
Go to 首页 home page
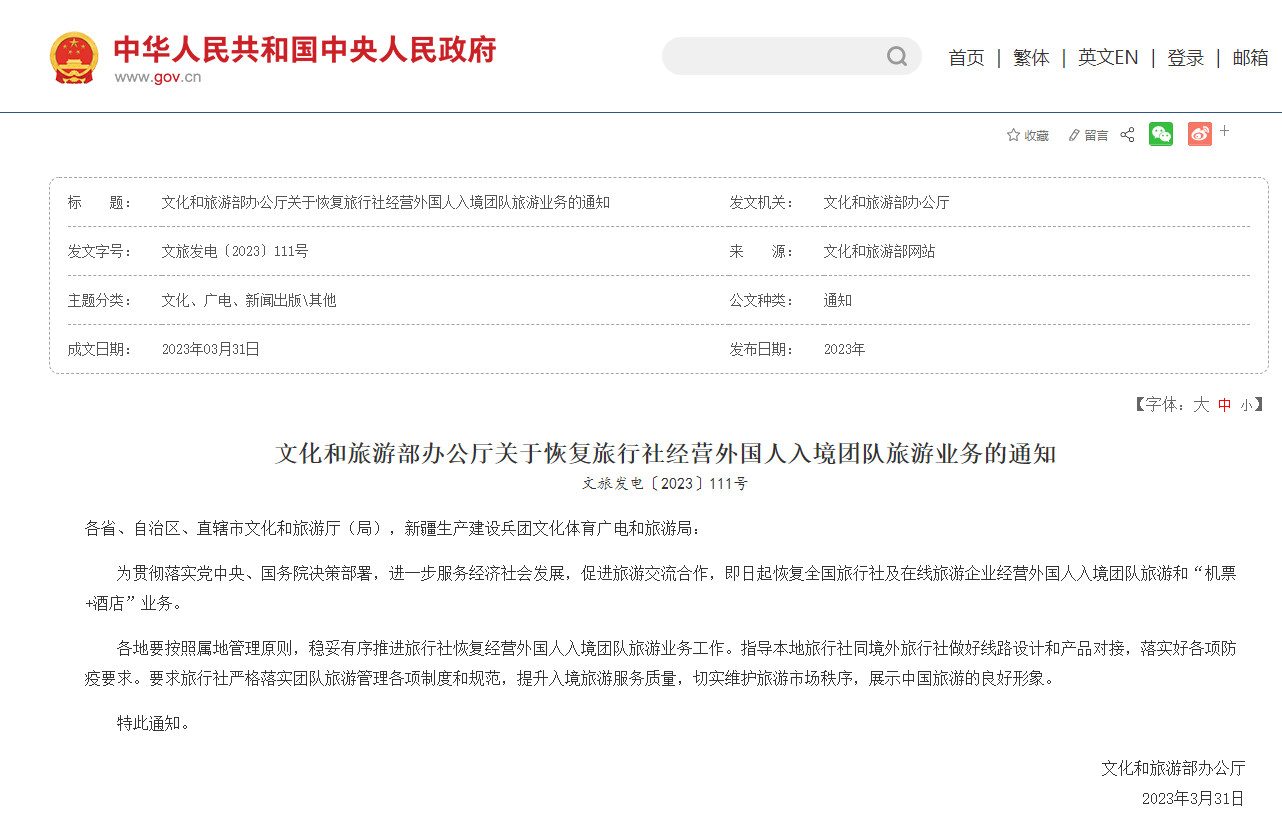(x=966, y=58)
